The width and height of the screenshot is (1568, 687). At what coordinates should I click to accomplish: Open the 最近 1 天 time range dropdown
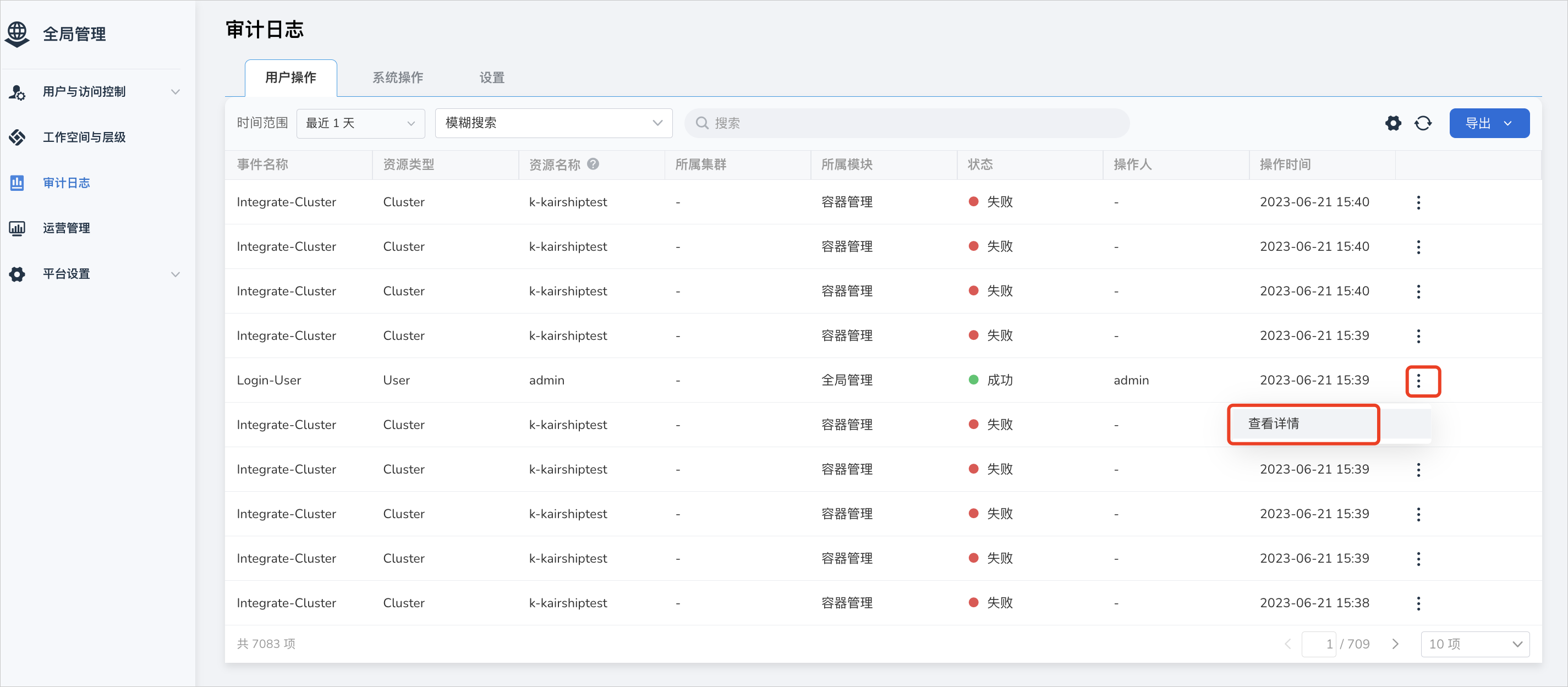(x=360, y=123)
